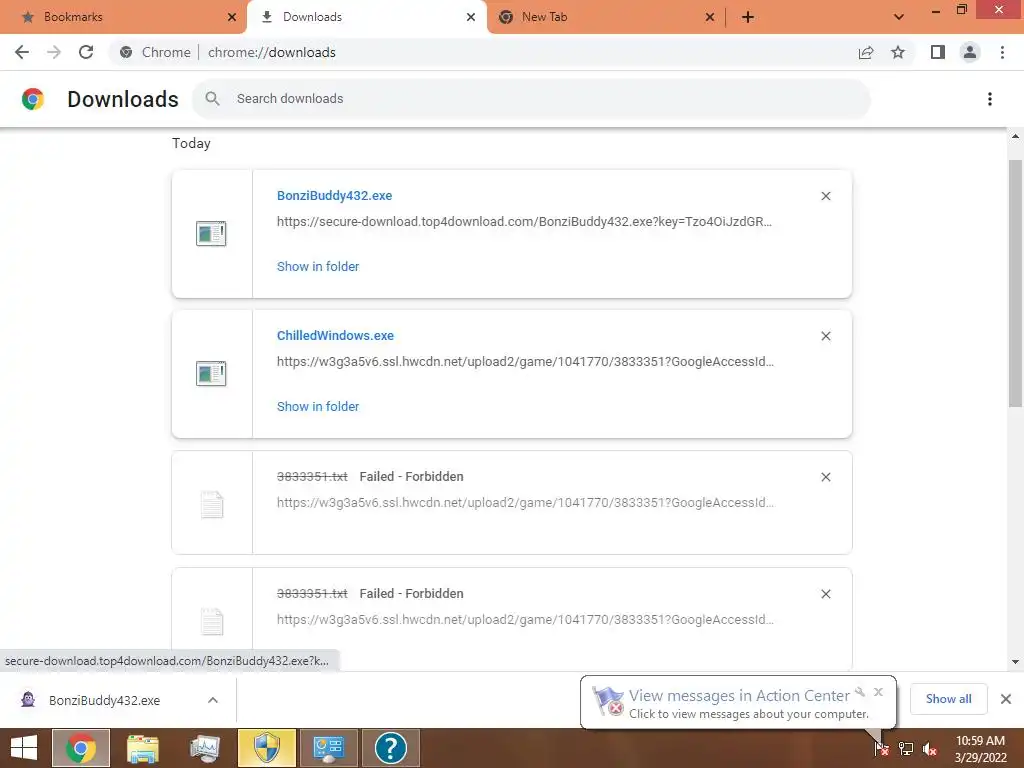Remove BonziBuddy432.exe from the list

[x=825, y=196]
